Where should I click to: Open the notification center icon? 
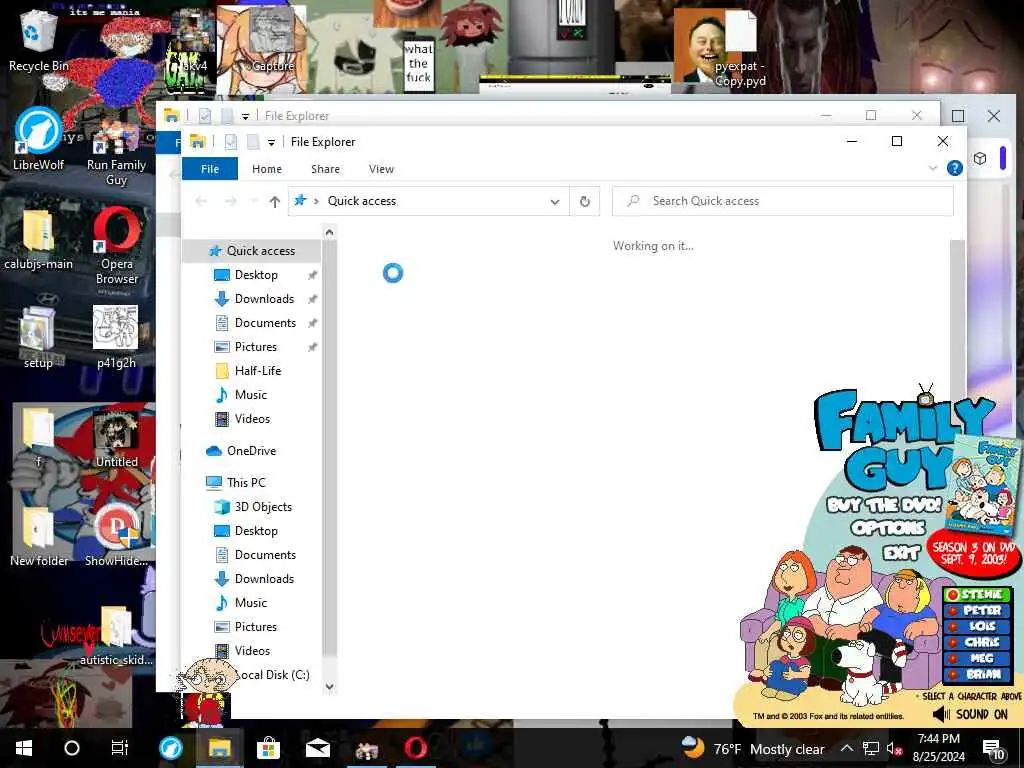pyautogui.click(x=993, y=748)
